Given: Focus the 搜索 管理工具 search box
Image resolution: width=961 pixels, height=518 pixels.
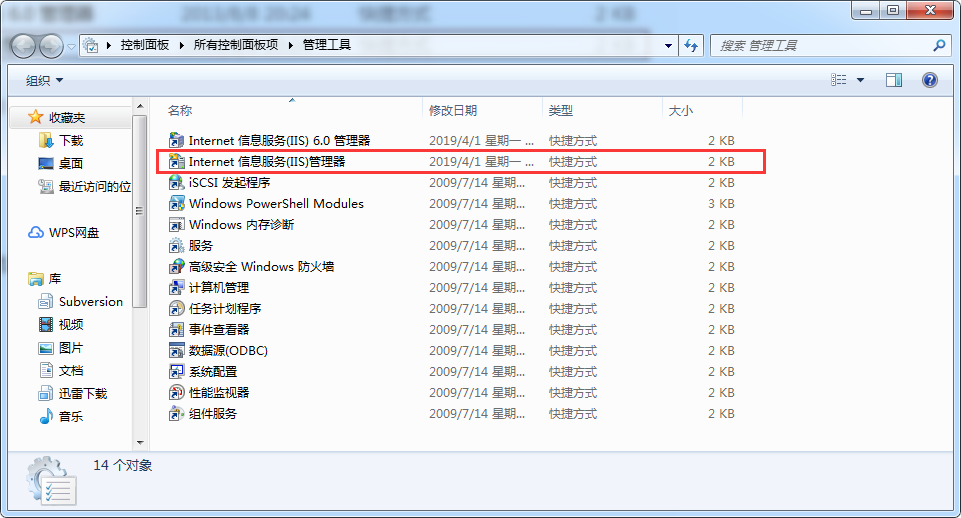Looking at the screenshot, I should (x=830, y=45).
